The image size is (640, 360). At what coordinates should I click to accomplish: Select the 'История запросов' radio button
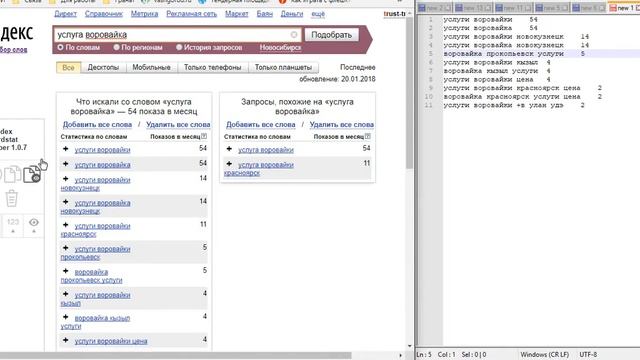coord(179,47)
